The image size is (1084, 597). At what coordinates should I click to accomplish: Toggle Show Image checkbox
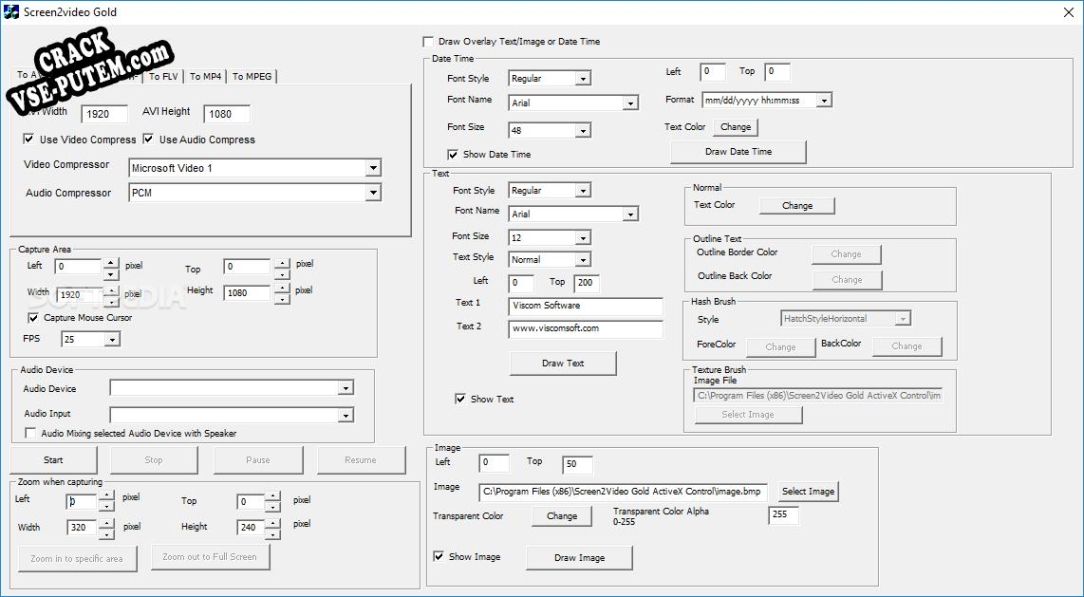[x=438, y=556]
